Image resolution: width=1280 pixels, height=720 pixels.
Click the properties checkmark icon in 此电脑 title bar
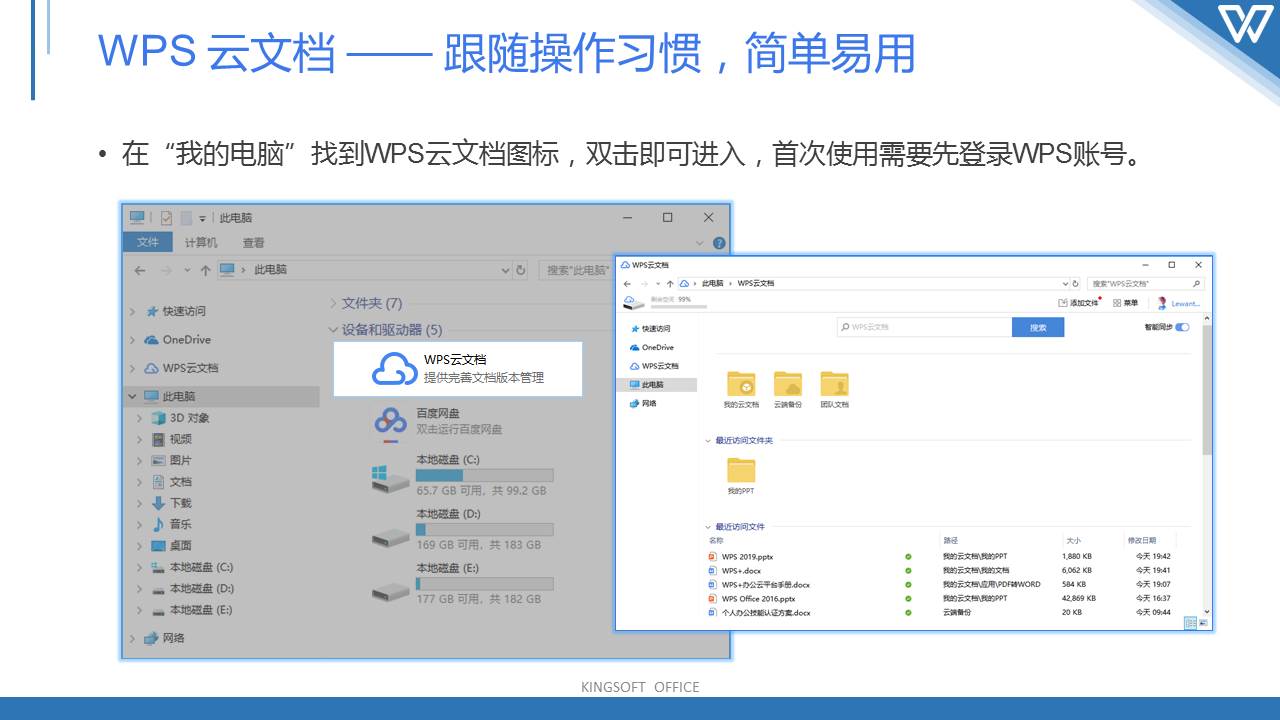[x=166, y=217]
